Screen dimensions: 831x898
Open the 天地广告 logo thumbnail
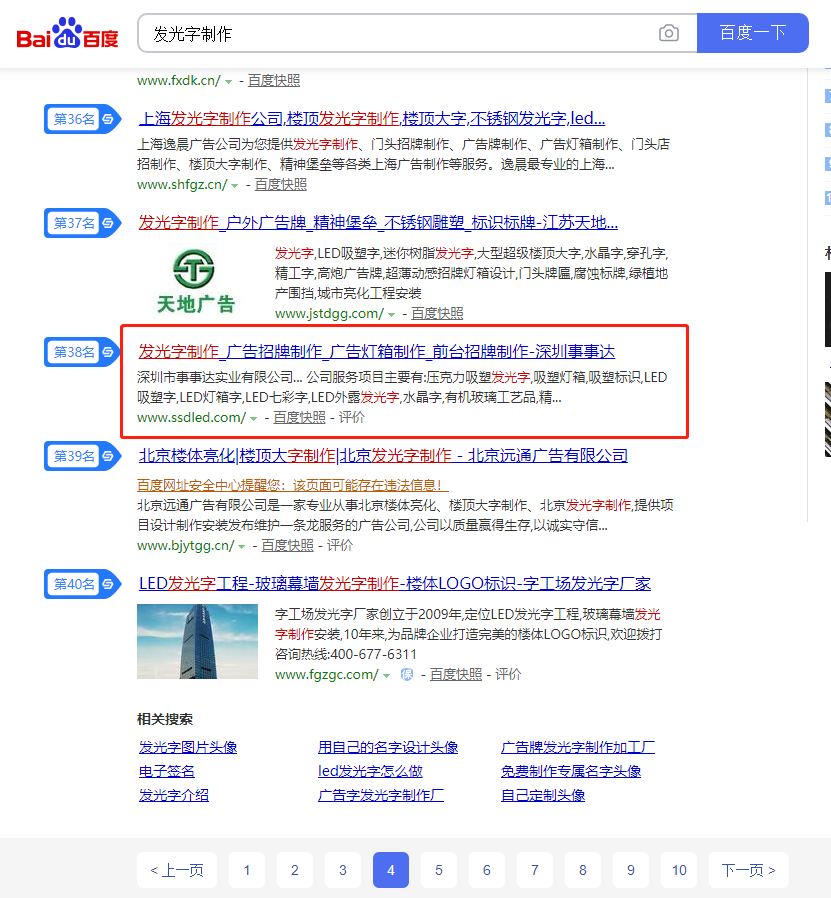pyautogui.click(x=195, y=281)
